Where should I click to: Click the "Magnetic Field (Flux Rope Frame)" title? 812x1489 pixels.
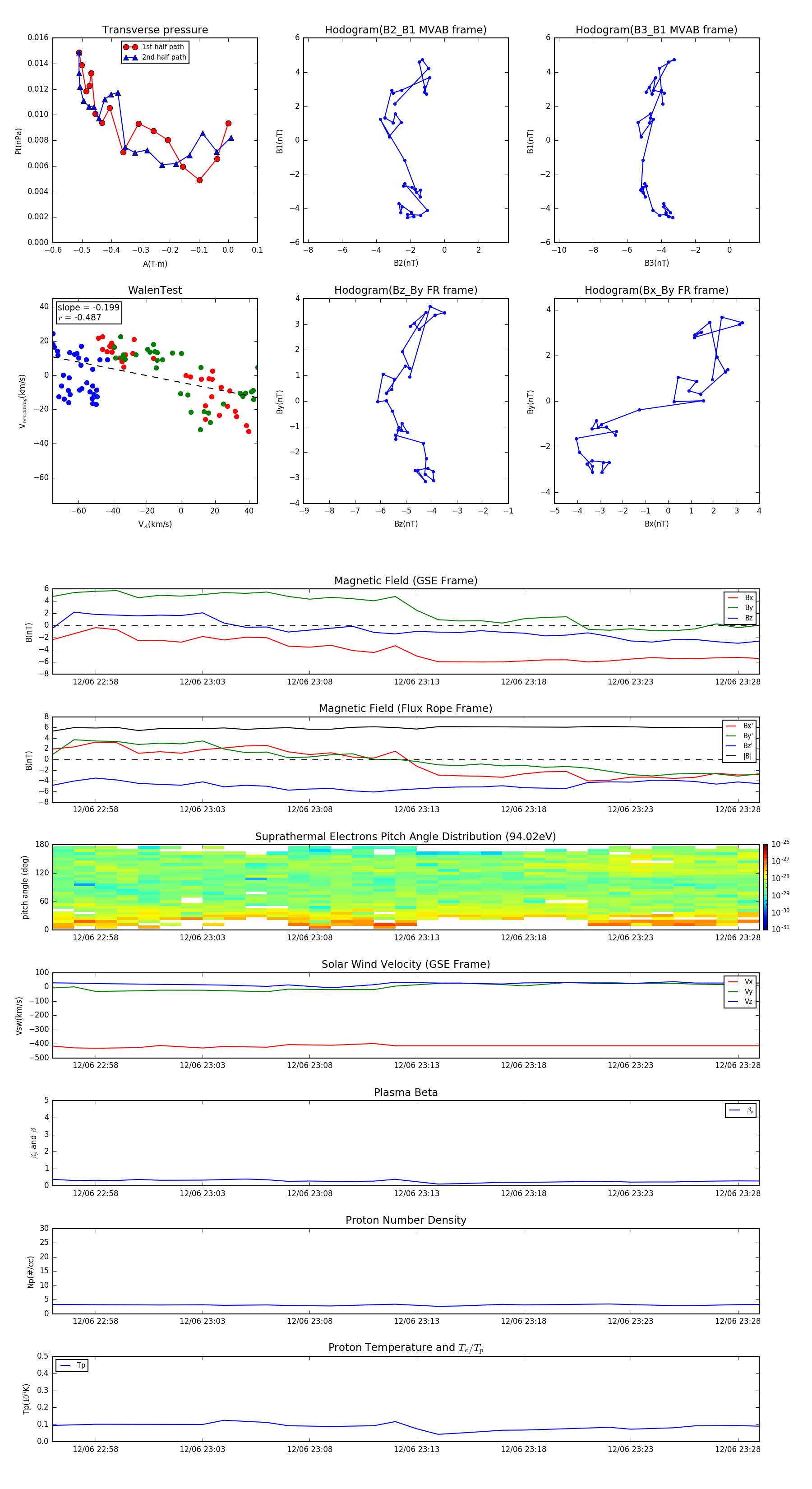pos(406,709)
